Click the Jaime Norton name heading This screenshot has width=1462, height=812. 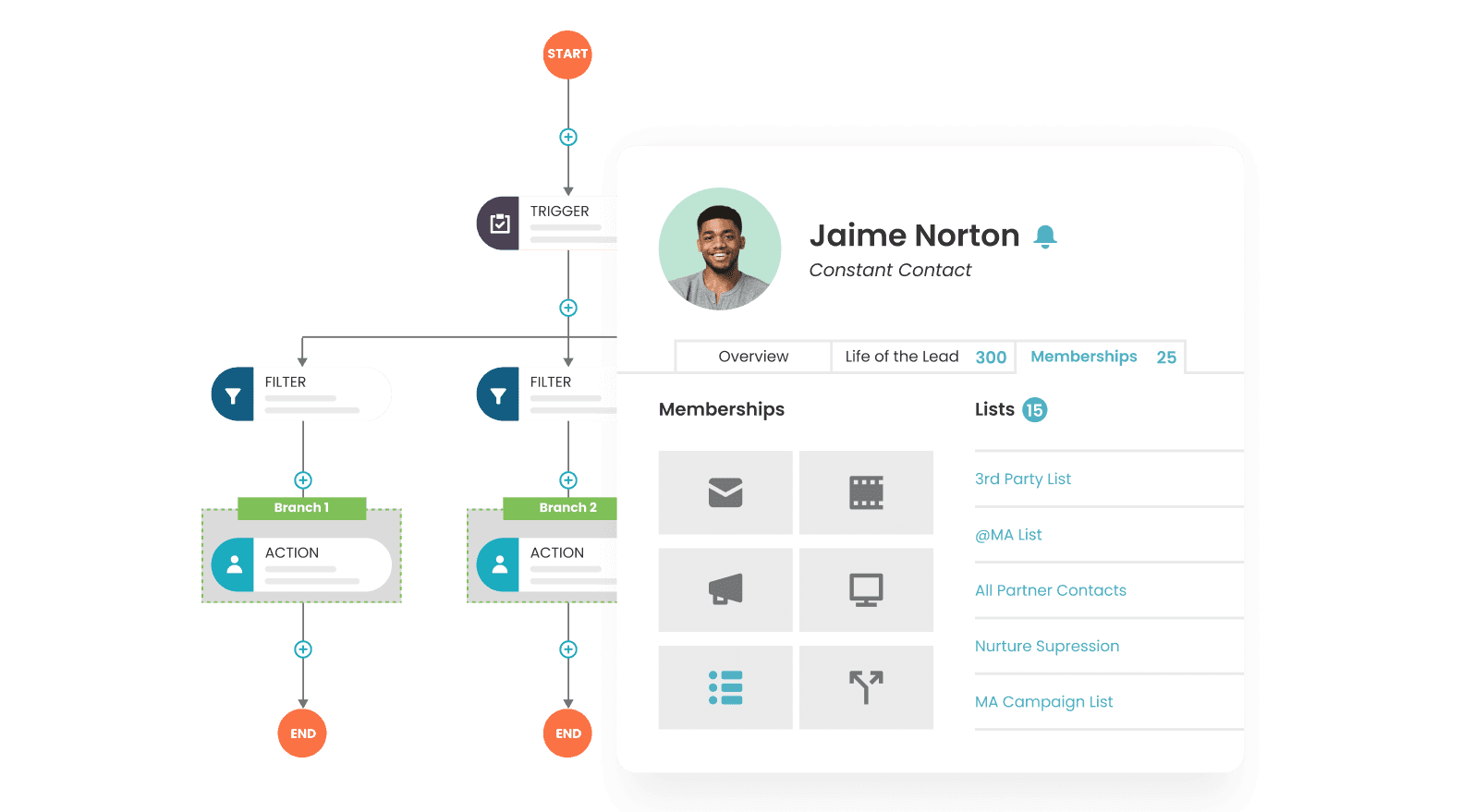pos(915,236)
